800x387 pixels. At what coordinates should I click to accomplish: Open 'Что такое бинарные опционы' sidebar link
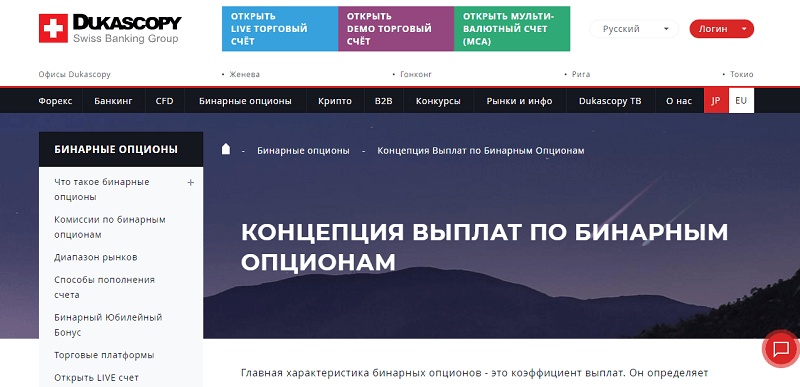[x=102, y=189]
